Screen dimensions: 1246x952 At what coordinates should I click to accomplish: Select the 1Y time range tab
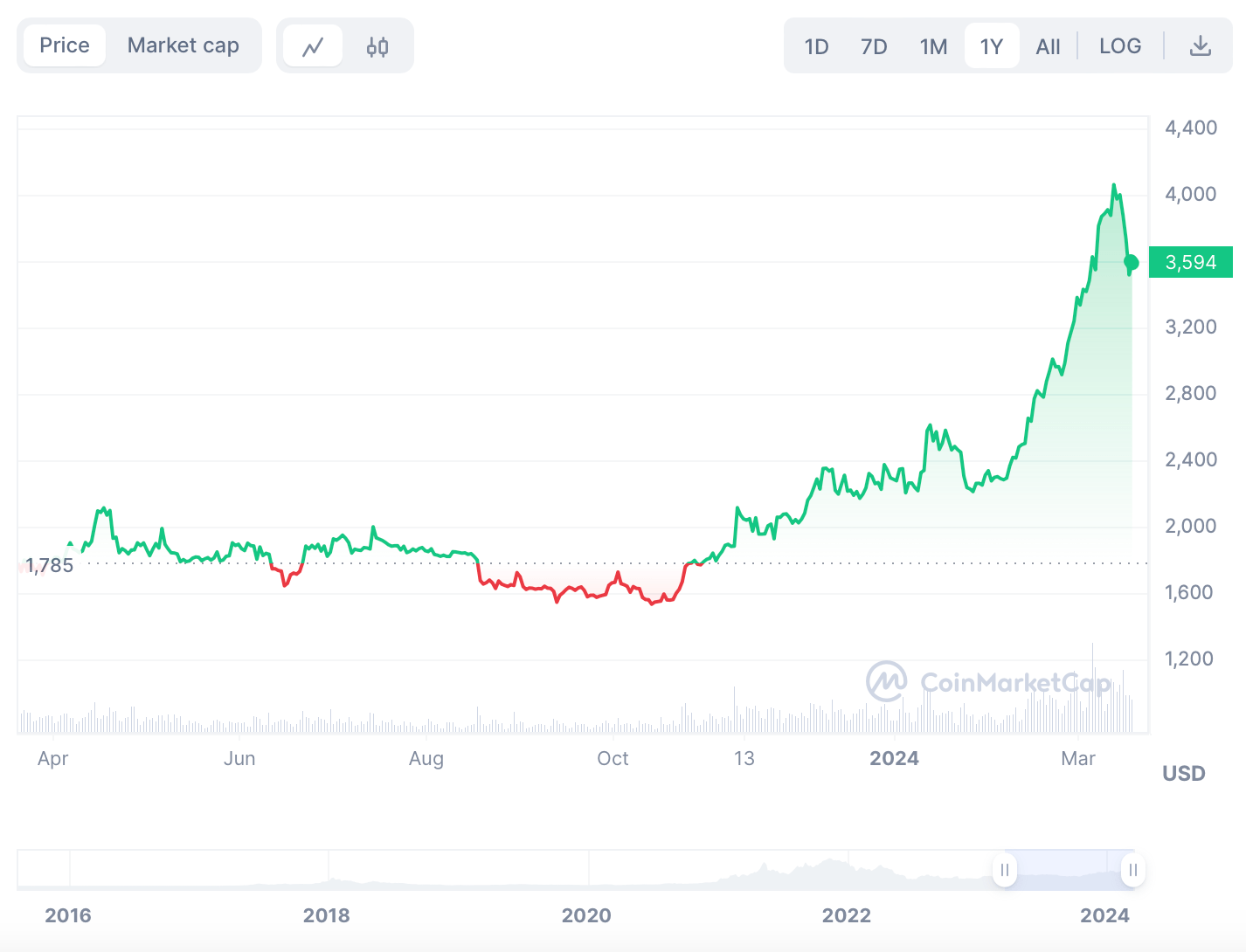[x=992, y=47]
